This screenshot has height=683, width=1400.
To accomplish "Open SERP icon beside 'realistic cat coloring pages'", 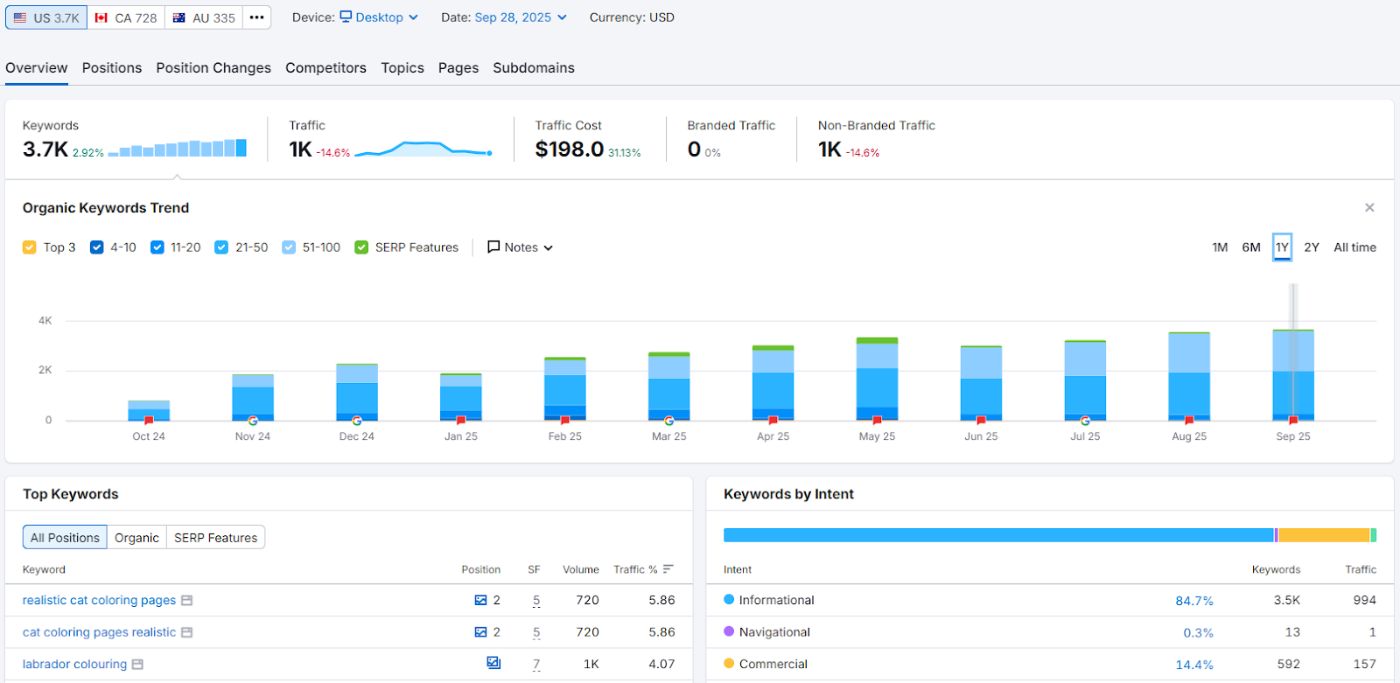I will [x=187, y=601].
